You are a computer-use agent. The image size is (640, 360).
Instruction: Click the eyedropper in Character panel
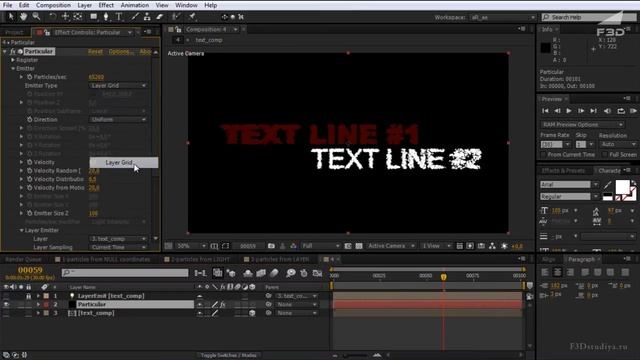point(608,184)
